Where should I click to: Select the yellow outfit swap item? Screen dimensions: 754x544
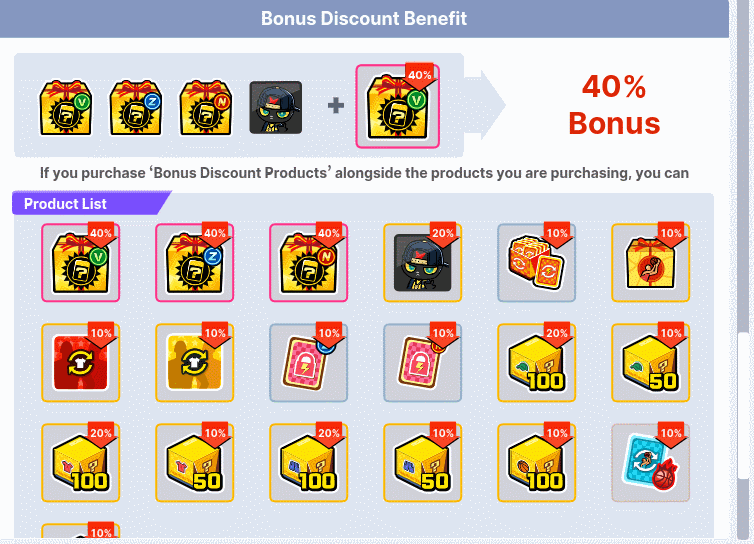[194, 363]
